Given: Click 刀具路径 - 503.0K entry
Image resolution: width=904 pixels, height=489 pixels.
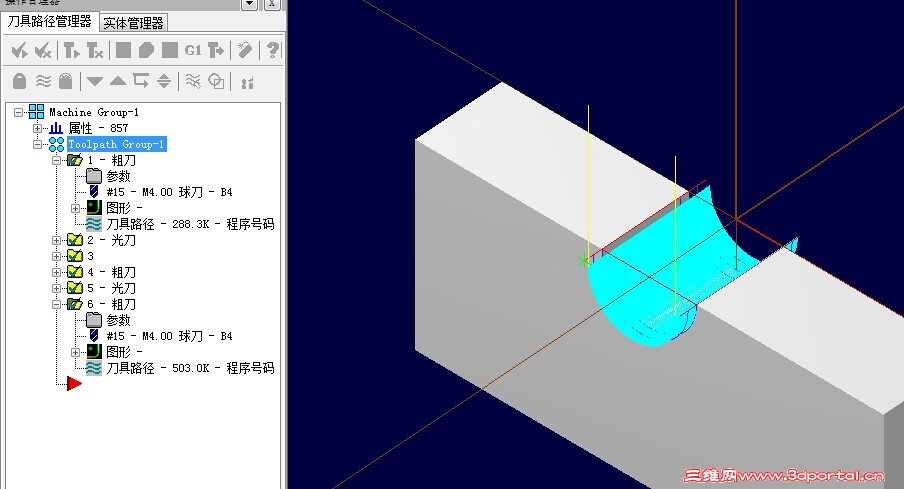Looking at the screenshot, I should (190, 368).
